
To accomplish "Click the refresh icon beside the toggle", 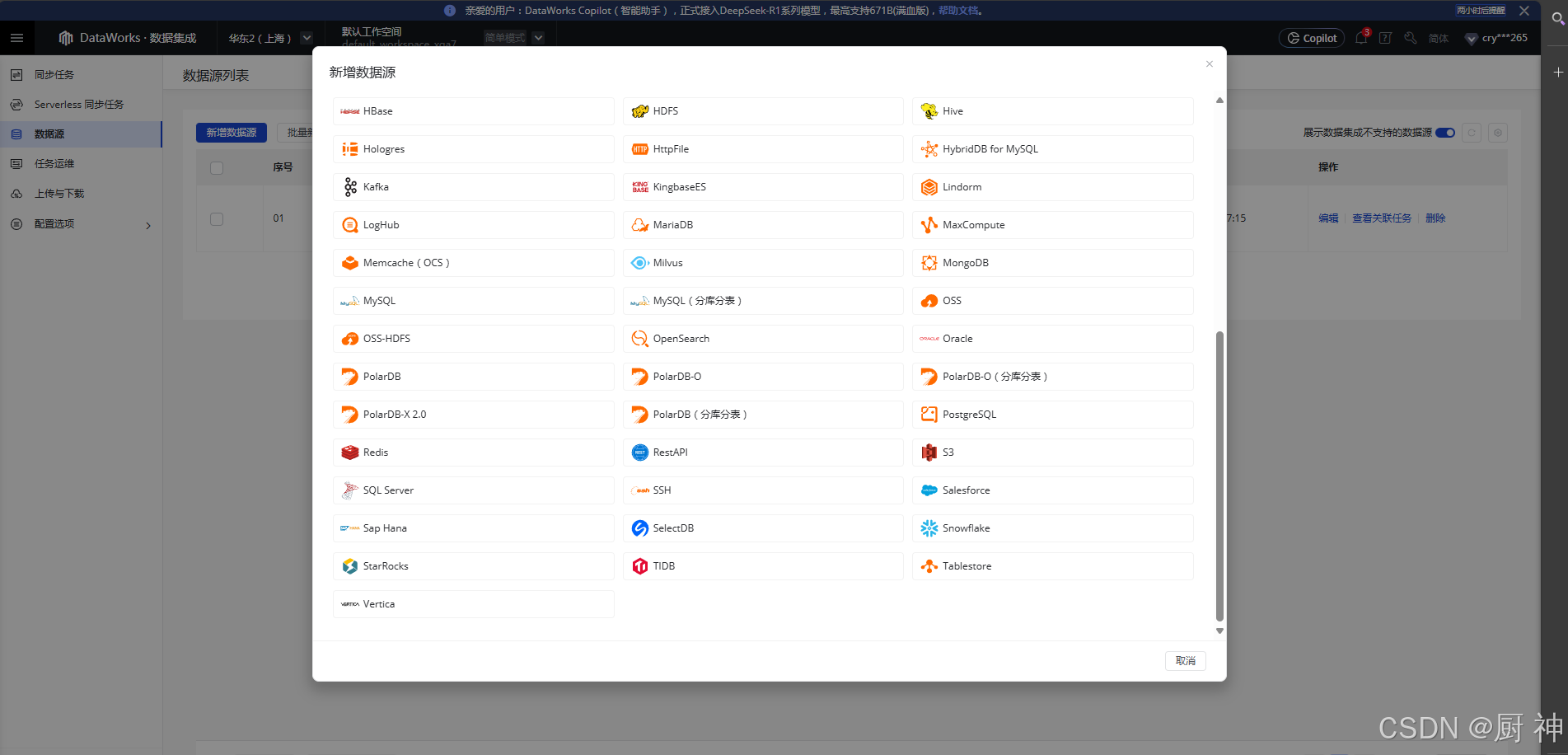I will 1472,133.
